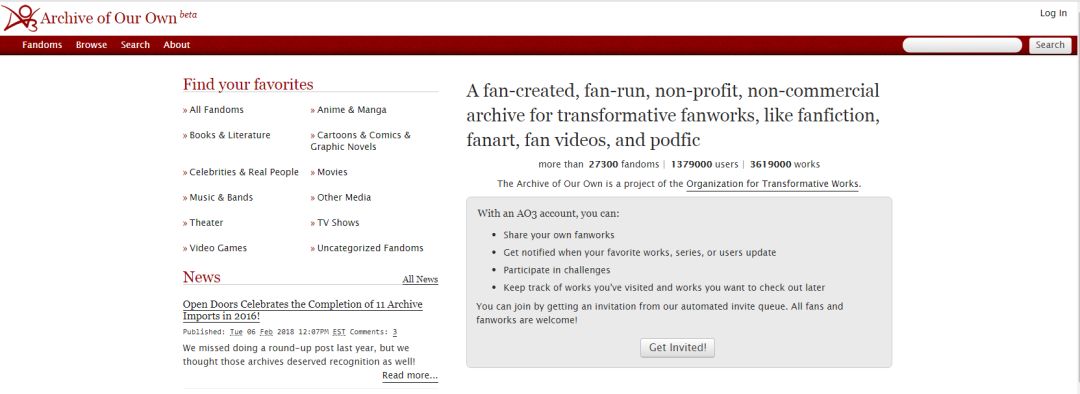Click the EST timezone abbreviation

339,332
